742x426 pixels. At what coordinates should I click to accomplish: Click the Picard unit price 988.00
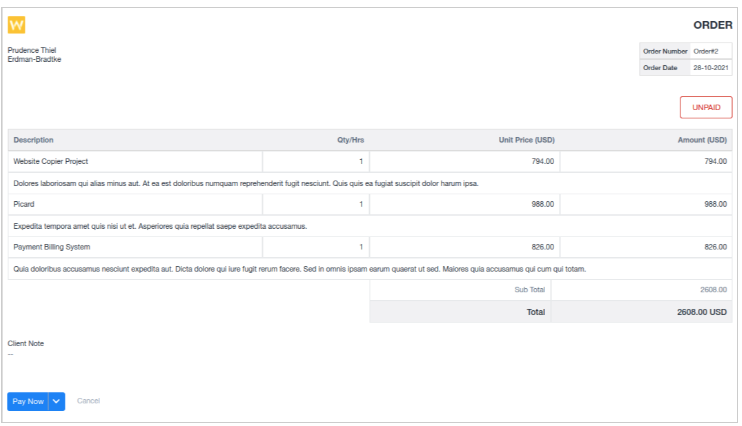(x=542, y=204)
